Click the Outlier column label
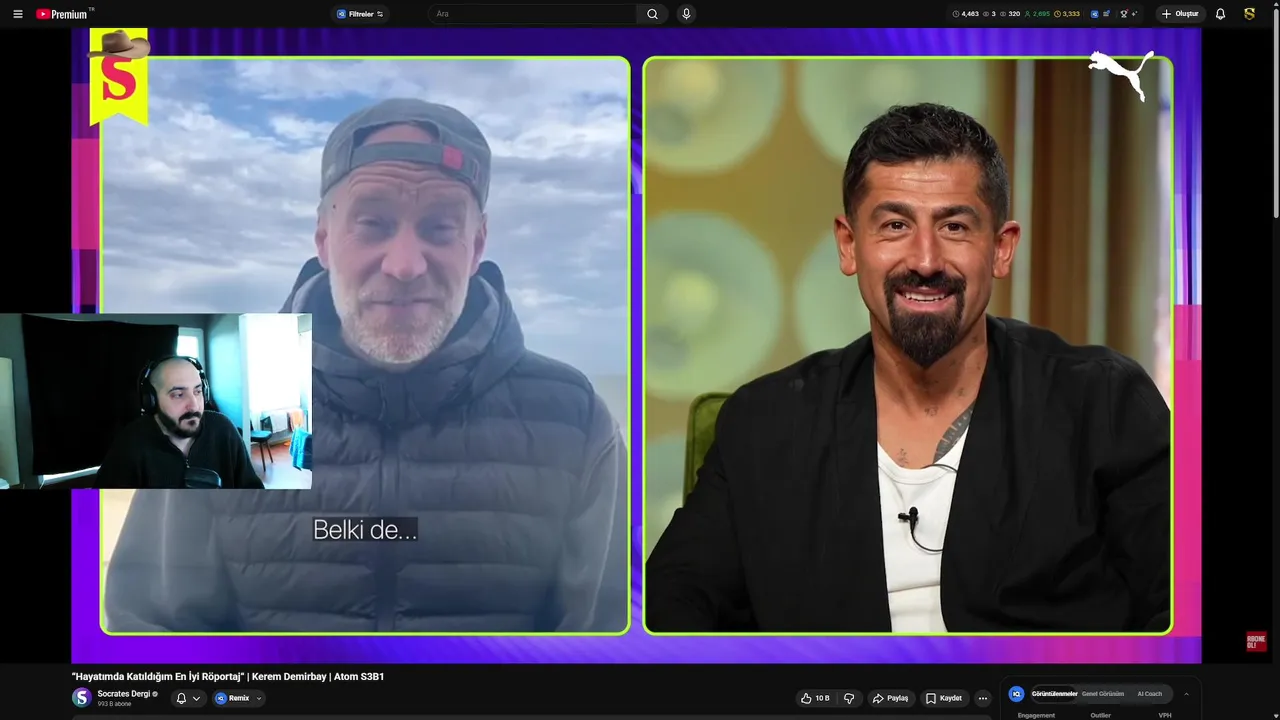 [1100, 715]
